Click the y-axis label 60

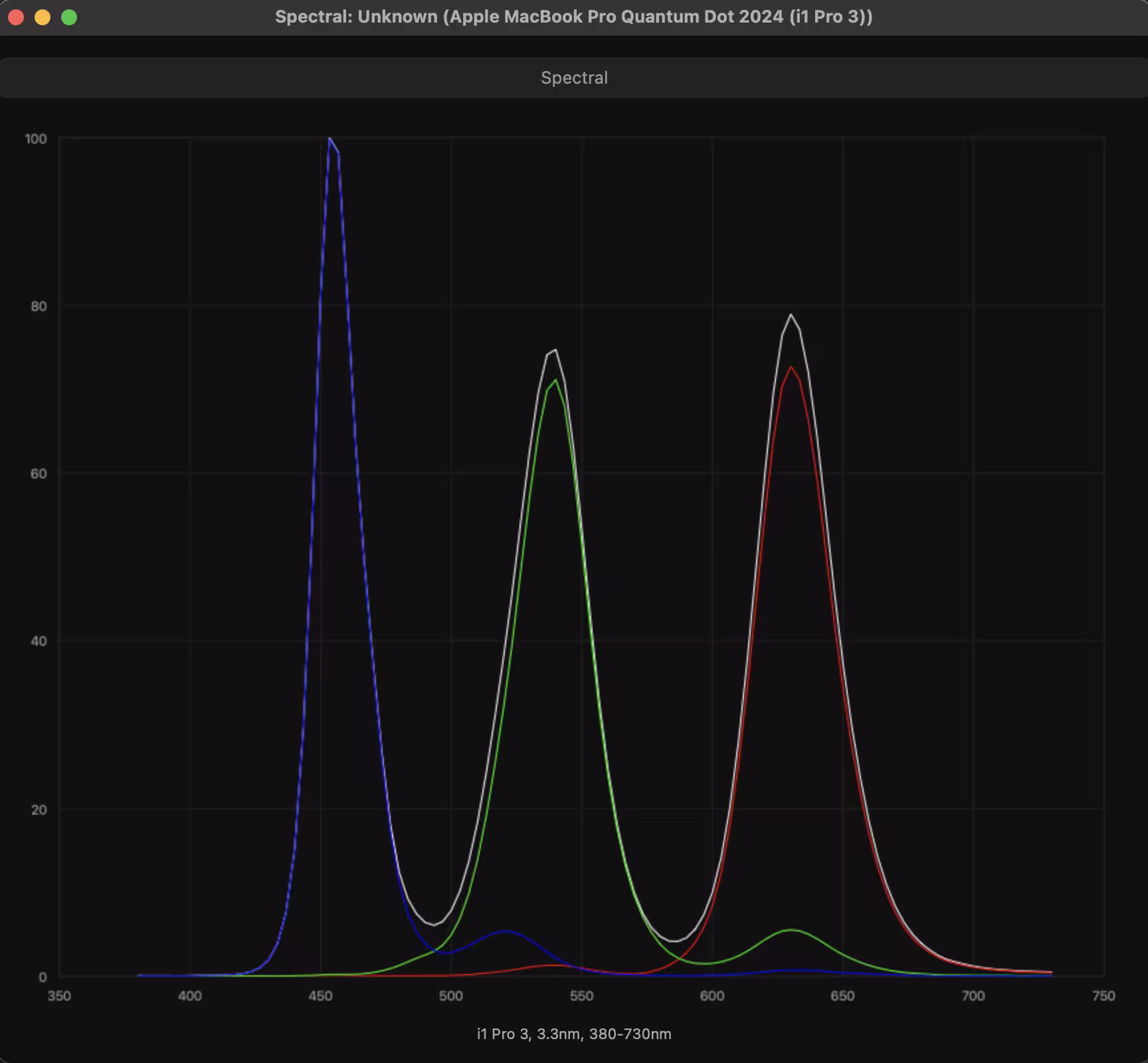[39, 474]
